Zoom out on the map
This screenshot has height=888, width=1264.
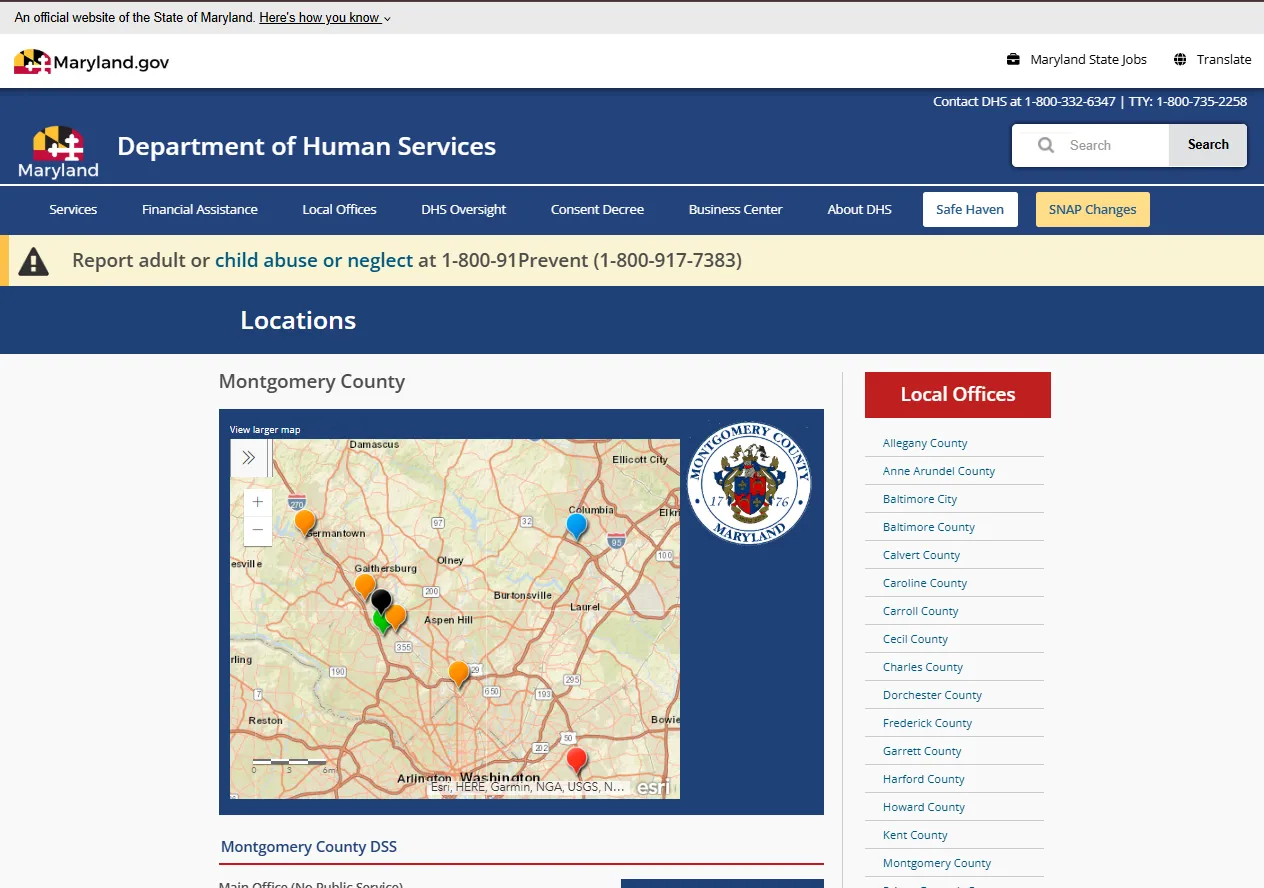point(258,530)
